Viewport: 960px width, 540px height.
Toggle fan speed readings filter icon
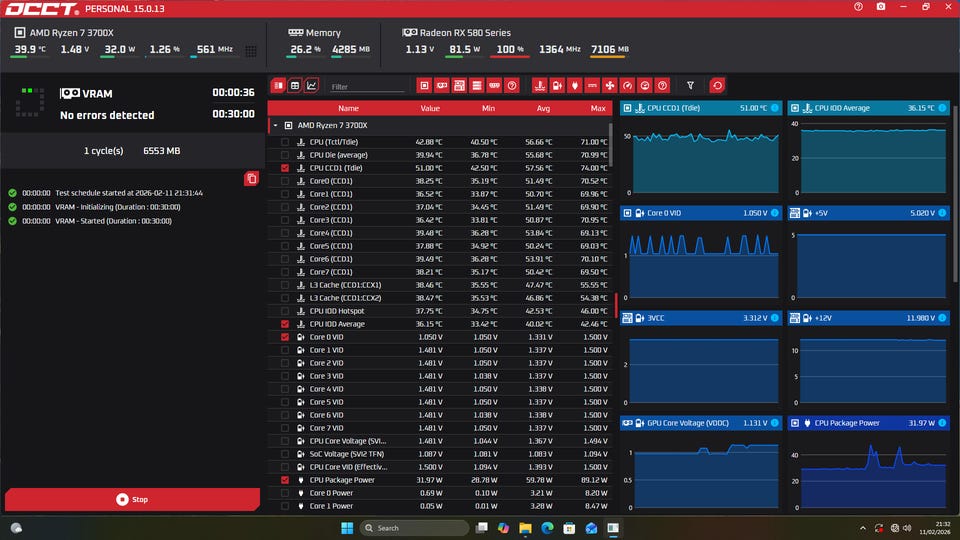(x=610, y=86)
